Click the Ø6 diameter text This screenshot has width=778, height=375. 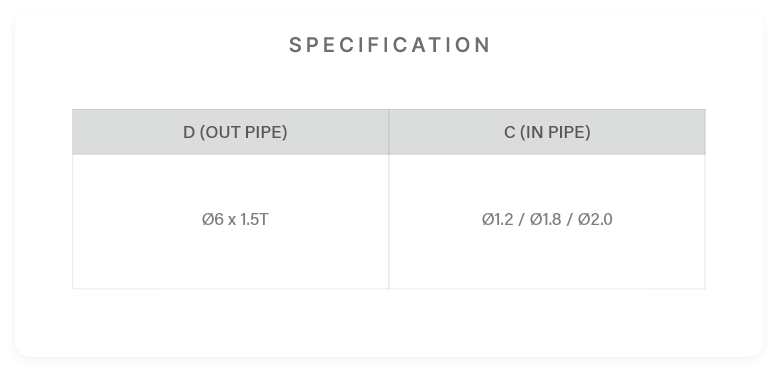click(x=213, y=219)
